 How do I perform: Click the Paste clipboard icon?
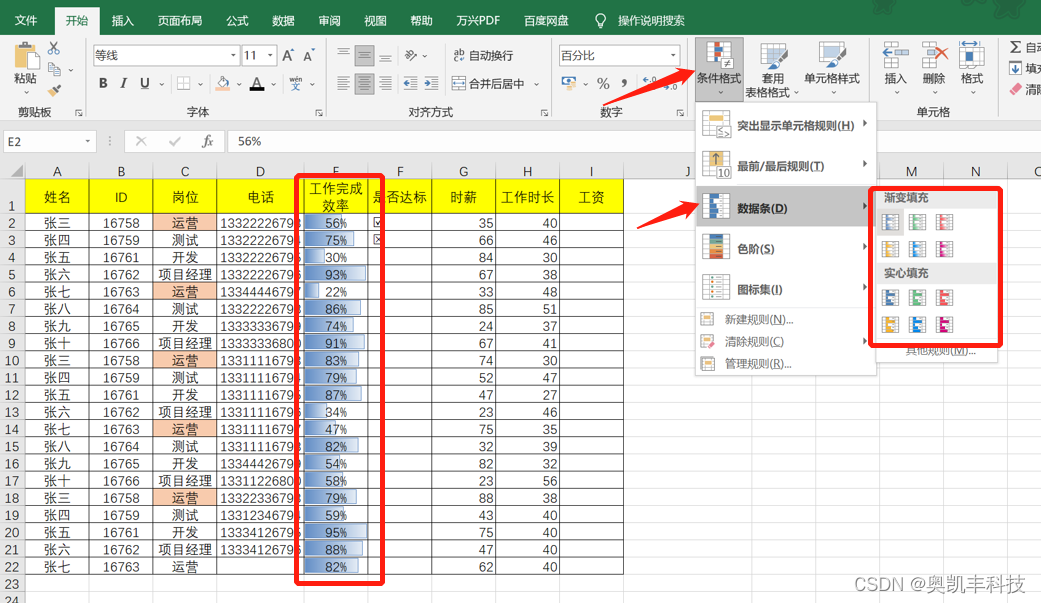26,56
